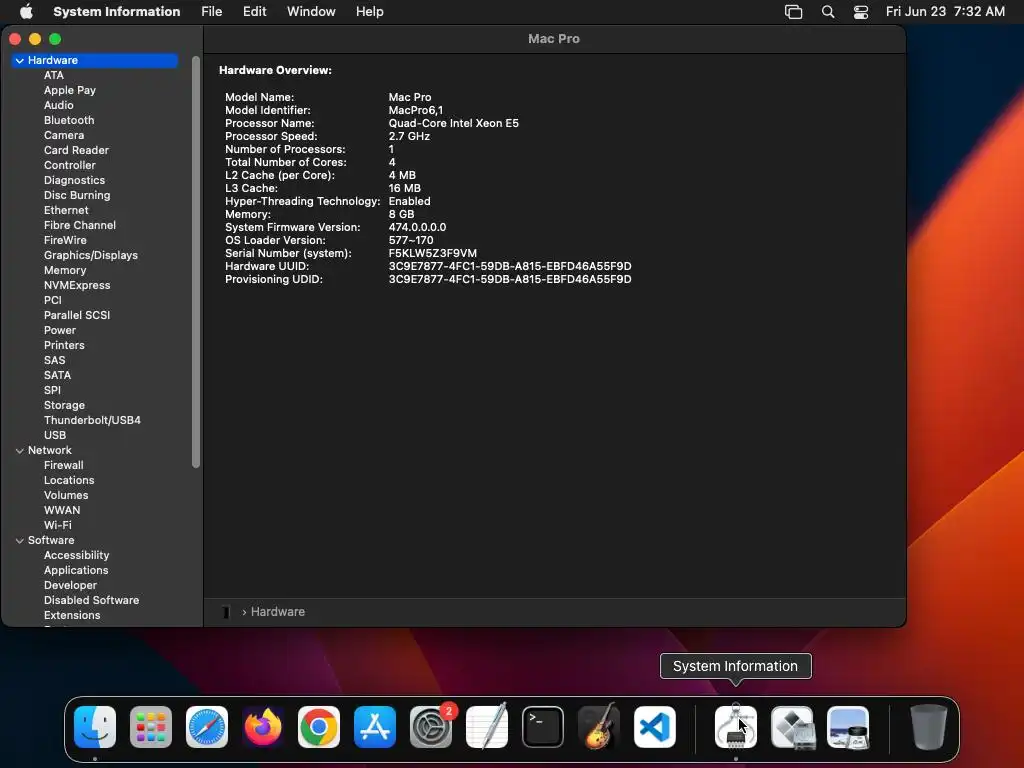This screenshot has width=1024, height=768.
Task: Open Preview app in the dock
Action: tap(848, 727)
